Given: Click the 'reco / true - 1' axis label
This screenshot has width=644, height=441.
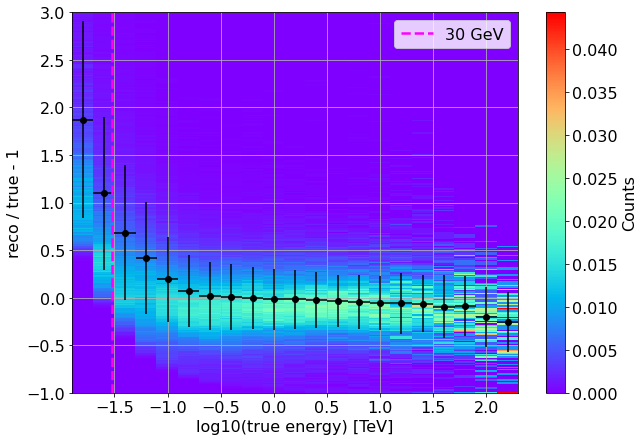Looking at the screenshot, I should tap(13, 204).
